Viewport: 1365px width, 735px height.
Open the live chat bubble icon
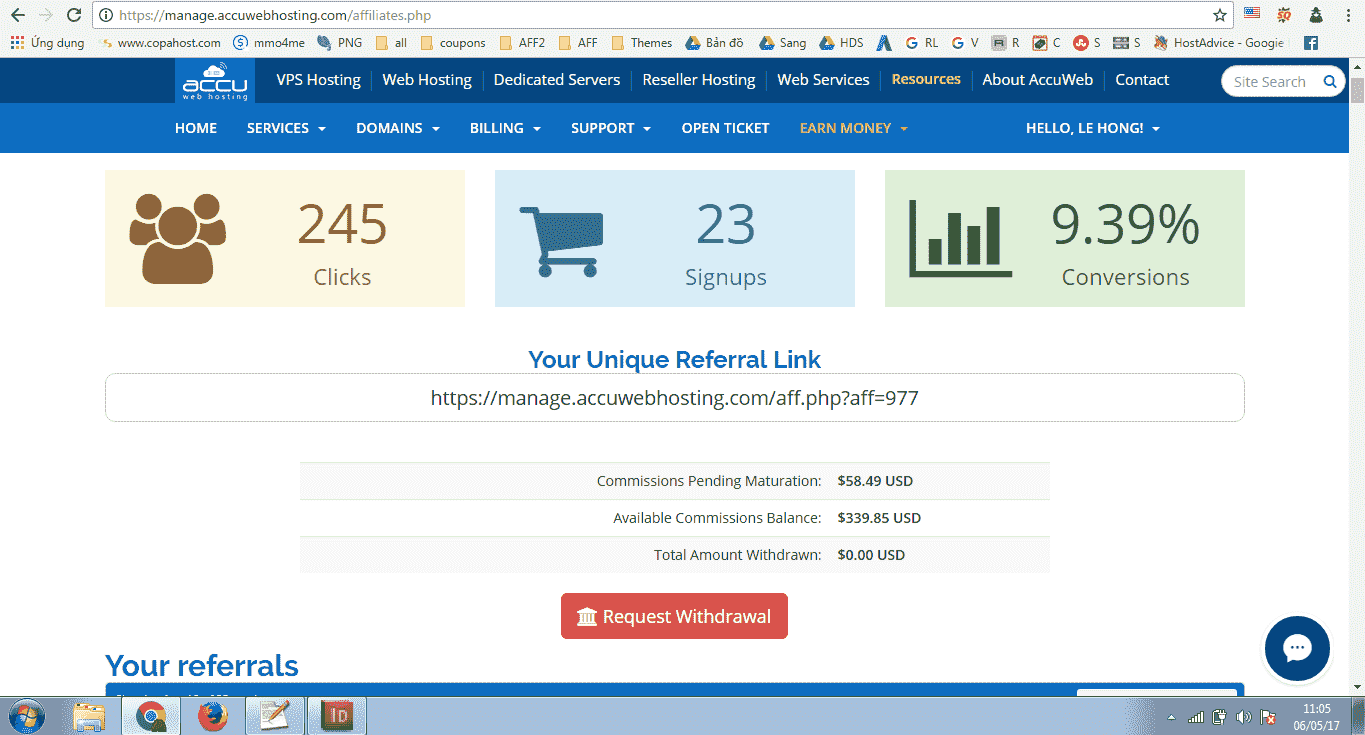coord(1297,648)
